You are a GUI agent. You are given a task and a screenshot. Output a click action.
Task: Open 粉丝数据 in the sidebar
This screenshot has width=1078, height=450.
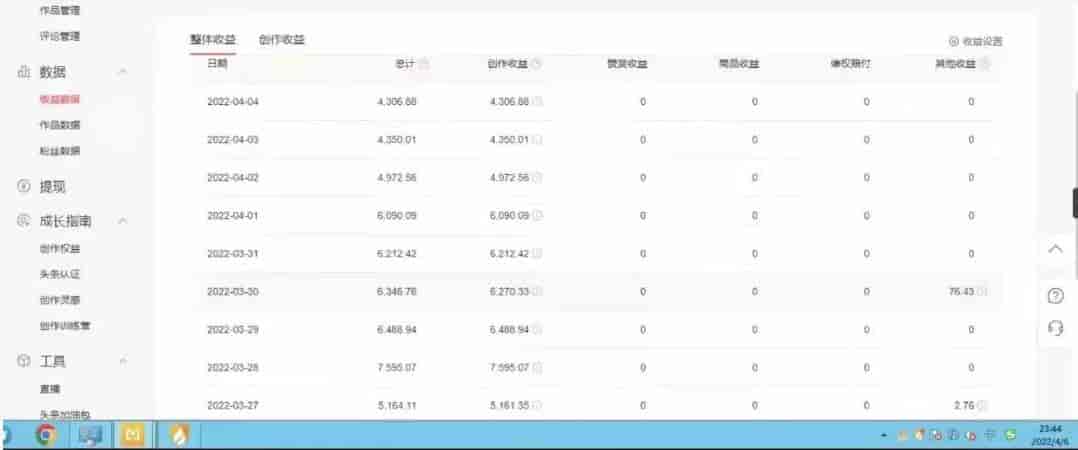[60, 150]
